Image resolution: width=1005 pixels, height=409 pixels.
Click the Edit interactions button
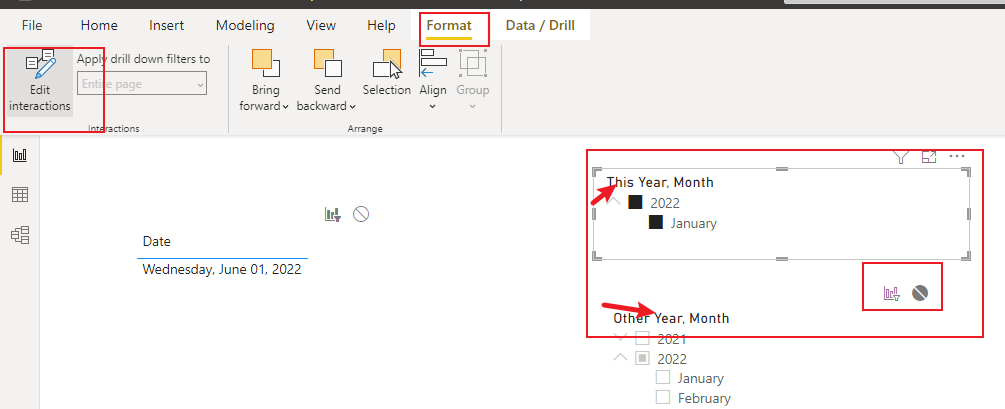point(40,81)
